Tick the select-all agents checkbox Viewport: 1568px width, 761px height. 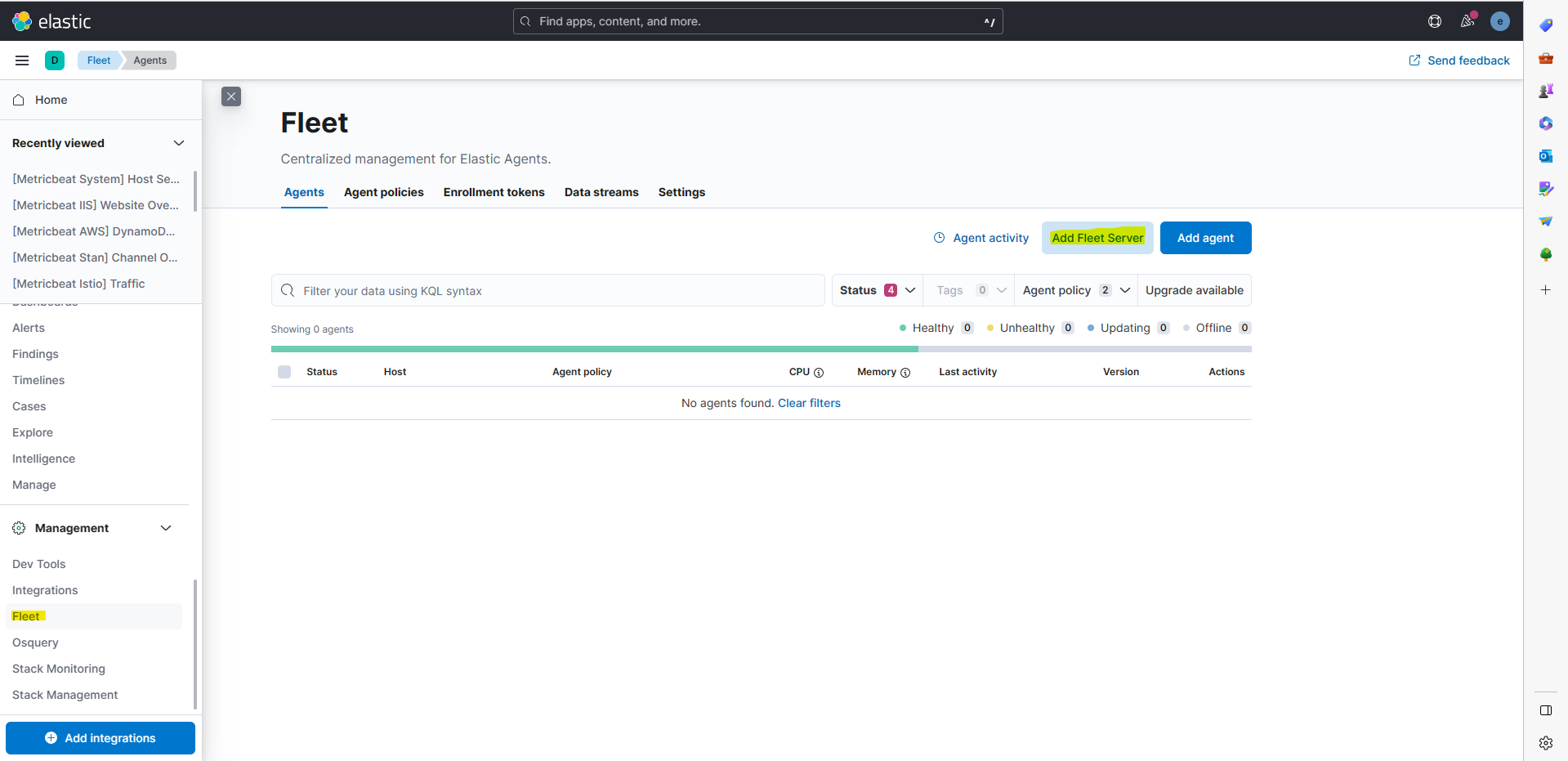(284, 372)
